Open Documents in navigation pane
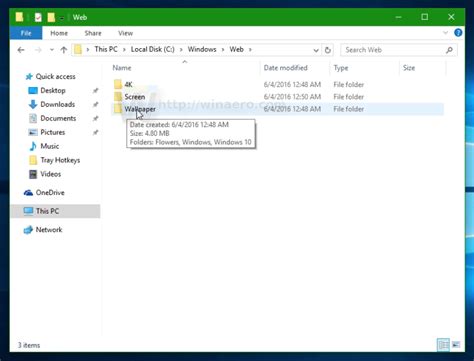This screenshot has width=474, height=361. pyautogui.click(x=58, y=119)
